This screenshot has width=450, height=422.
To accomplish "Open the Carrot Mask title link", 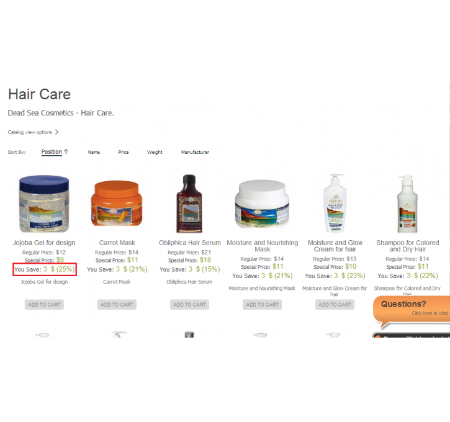I will (117, 243).
